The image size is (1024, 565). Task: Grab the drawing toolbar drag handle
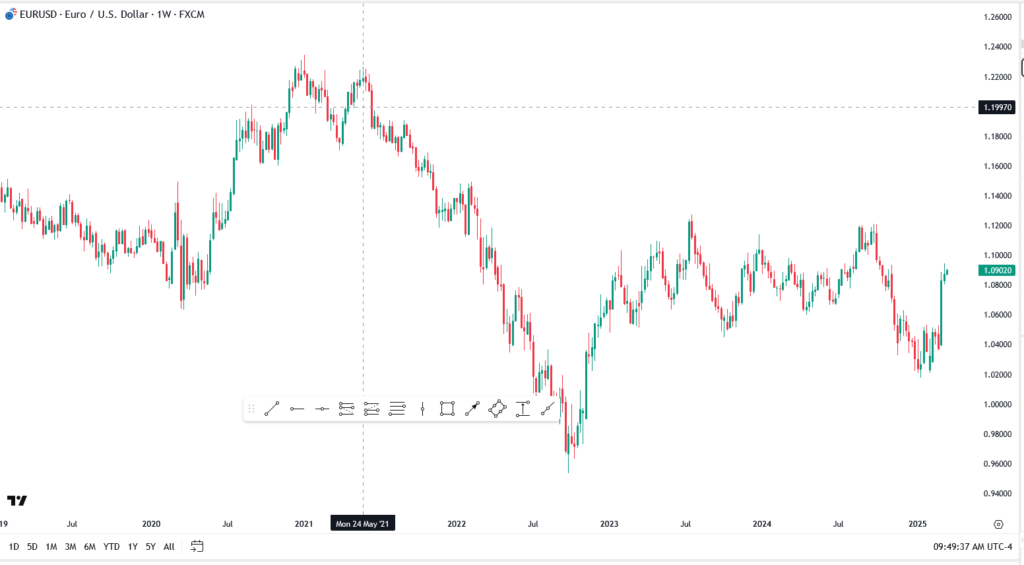click(251, 408)
